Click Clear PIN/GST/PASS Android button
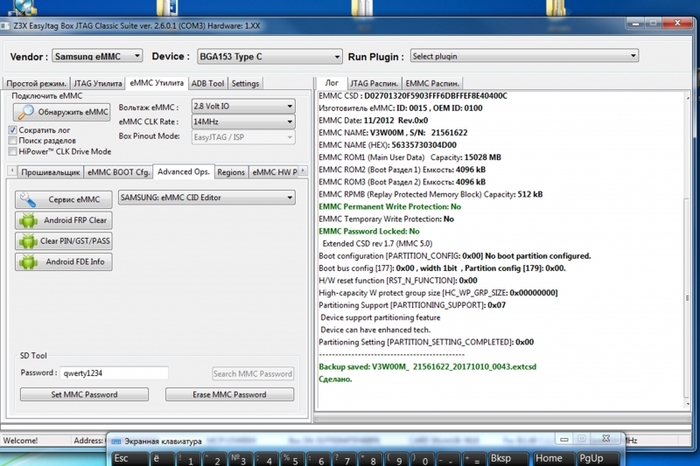The width and height of the screenshot is (700, 466). 63,241
